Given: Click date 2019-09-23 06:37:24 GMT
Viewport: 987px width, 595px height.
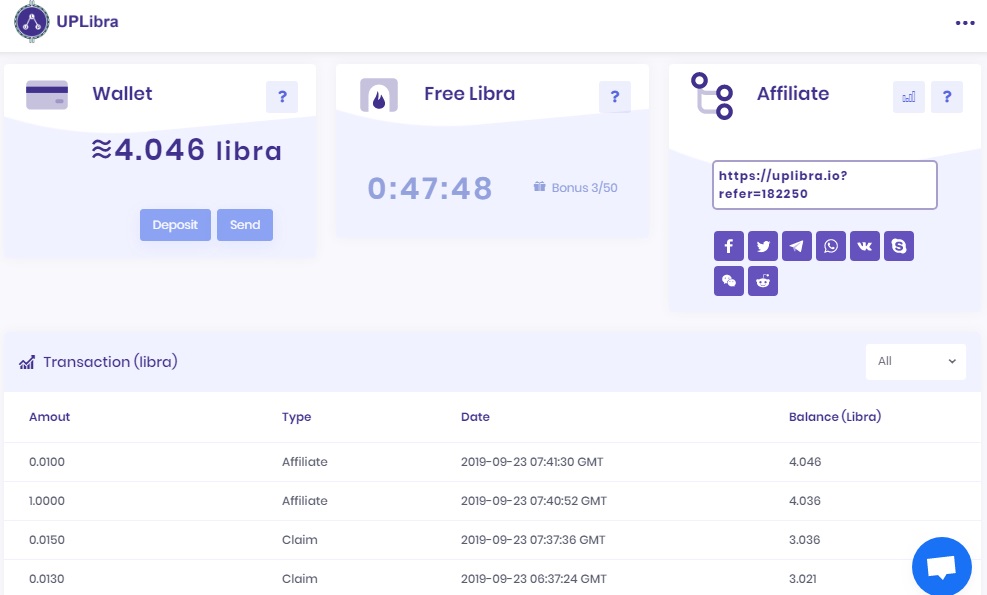Looking at the screenshot, I should (534, 579).
